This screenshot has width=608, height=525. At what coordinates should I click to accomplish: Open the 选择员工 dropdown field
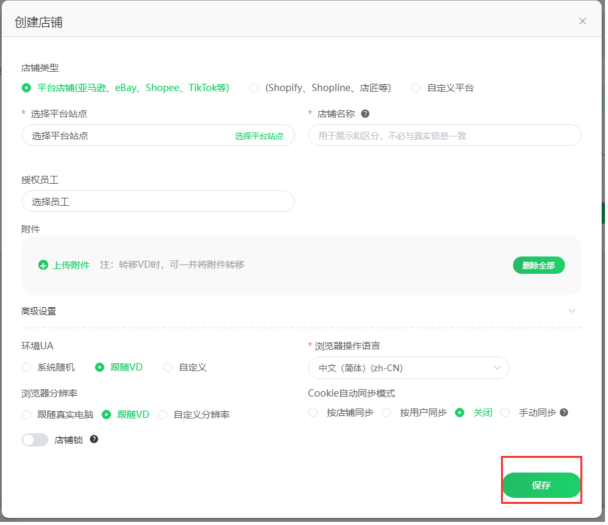(x=159, y=202)
